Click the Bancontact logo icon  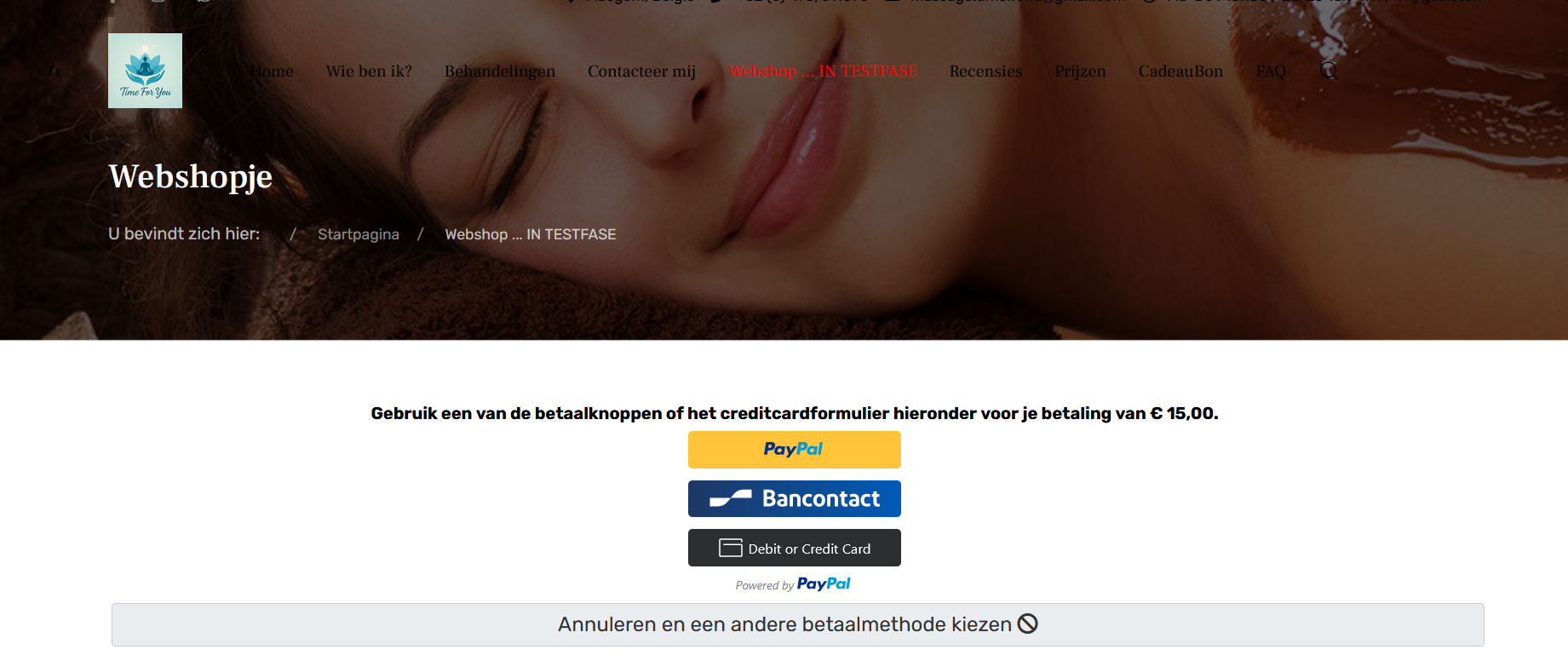click(x=731, y=498)
